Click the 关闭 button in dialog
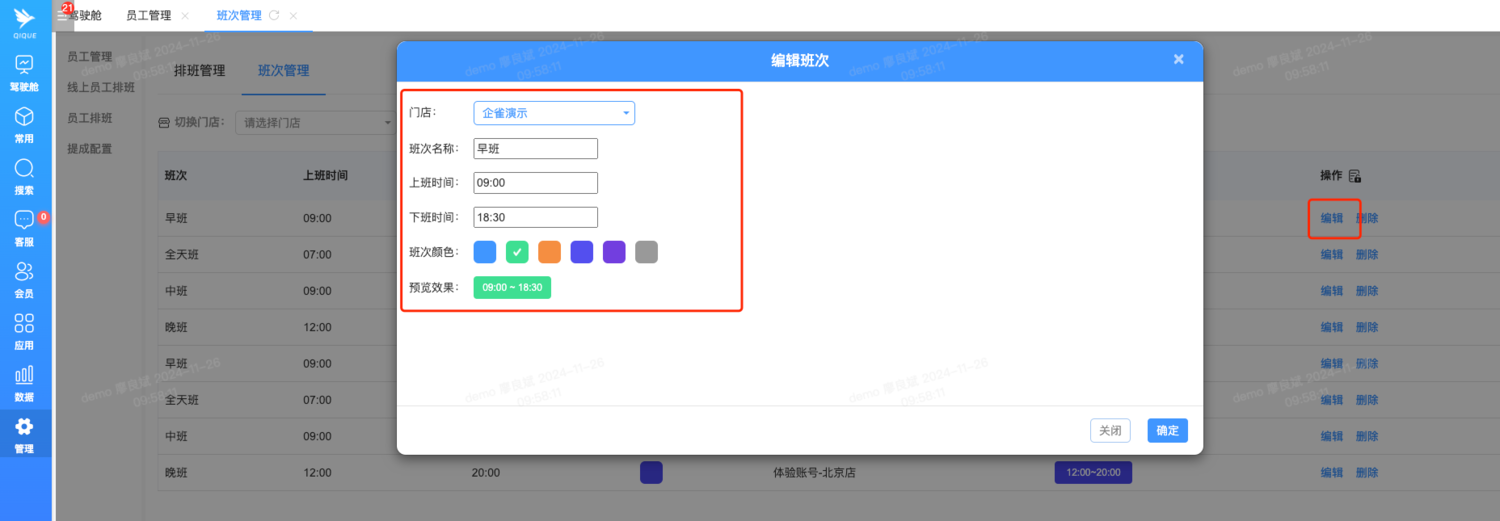Viewport: 1500px width, 521px height. pyautogui.click(x=1110, y=431)
